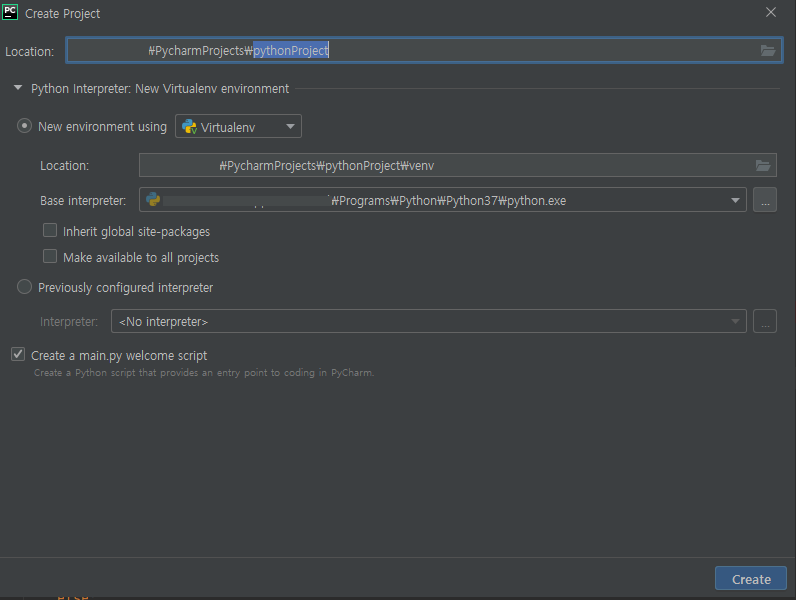Click the Create a Python script description text
This screenshot has height=600, width=796.
point(204,373)
